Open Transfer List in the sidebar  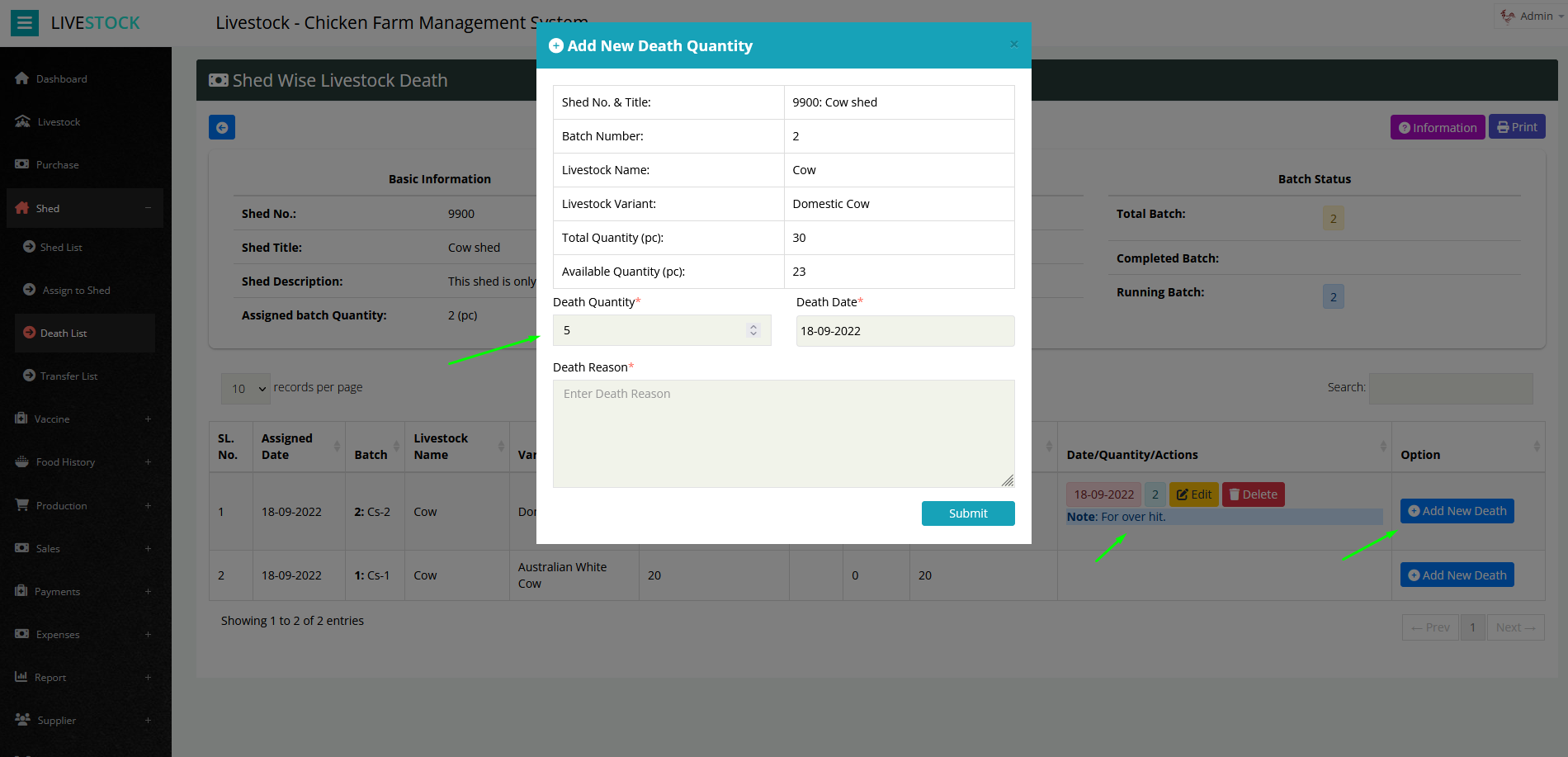point(68,376)
